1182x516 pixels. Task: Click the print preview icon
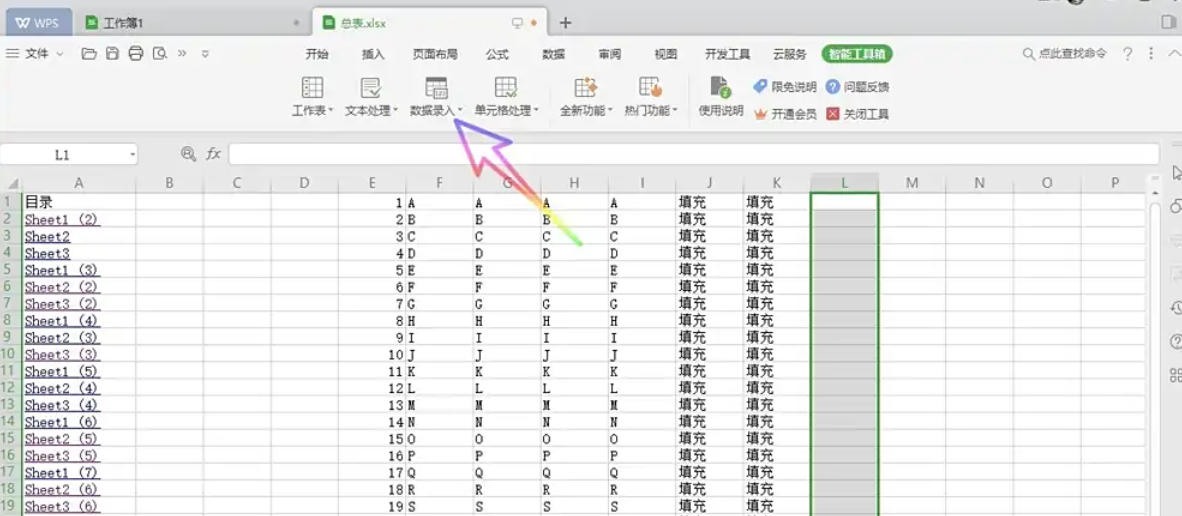(x=159, y=54)
